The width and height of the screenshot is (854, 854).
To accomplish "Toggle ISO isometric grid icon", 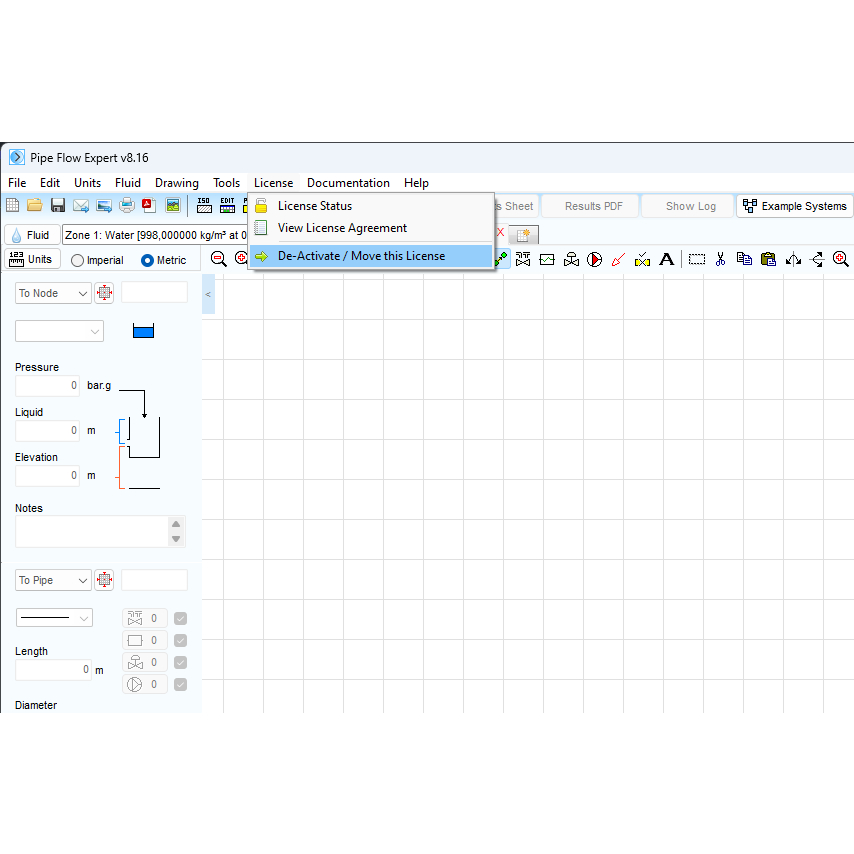I will [x=204, y=205].
